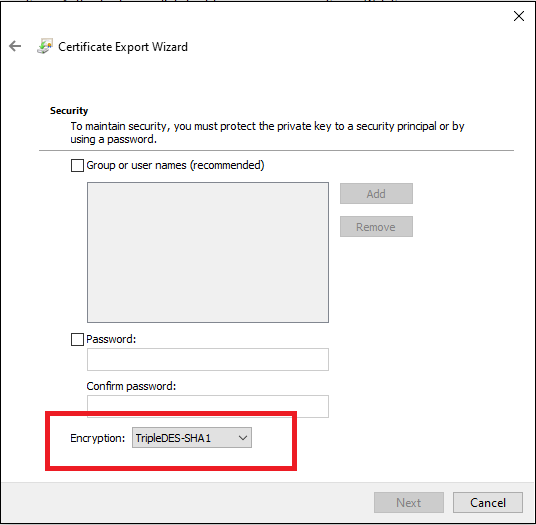Click the Security heading text
The width and height of the screenshot is (536, 525).
pyautogui.click(x=69, y=111)
